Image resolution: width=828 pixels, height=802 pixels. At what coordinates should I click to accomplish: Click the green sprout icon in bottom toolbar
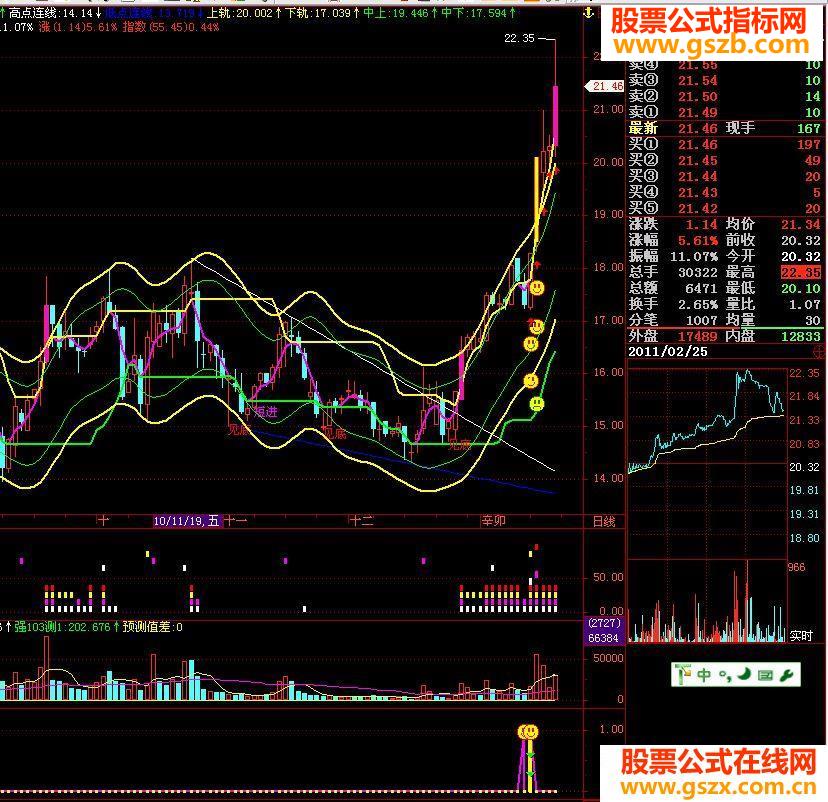[x=682, y=673]
